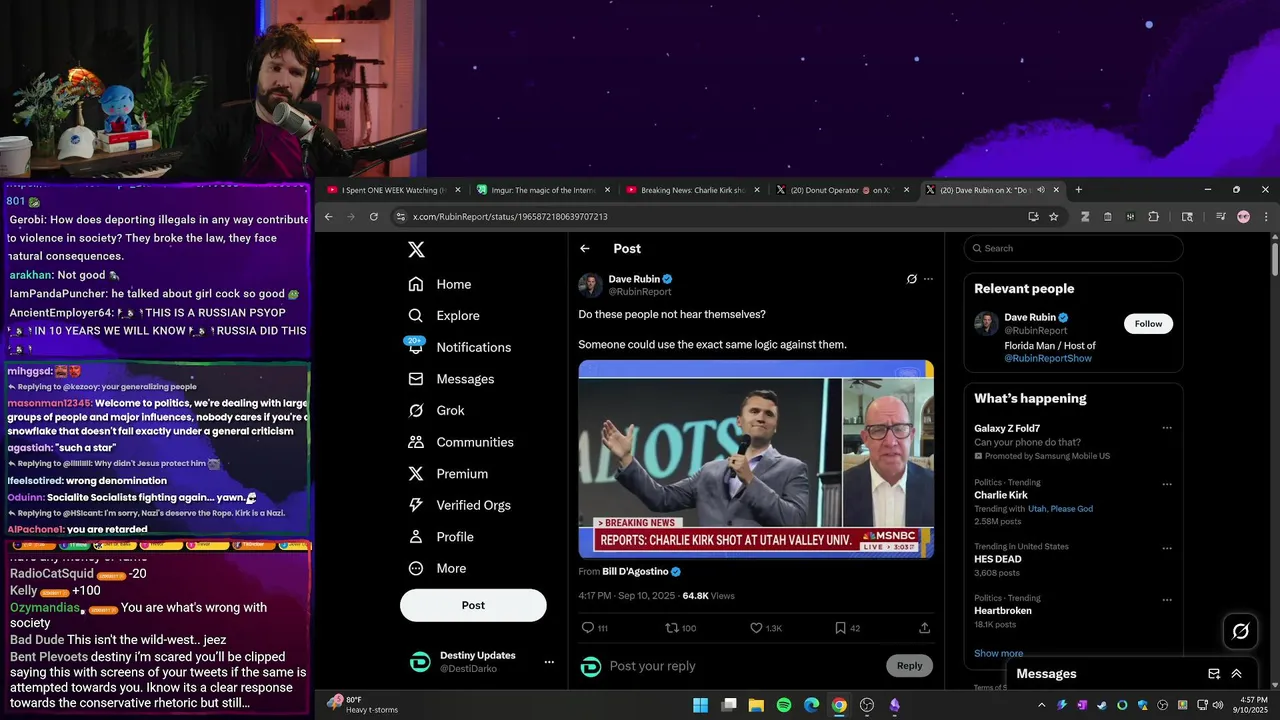Click Show more under What's happening
This screenshot has height=720, width=1280.
(998, 654)
